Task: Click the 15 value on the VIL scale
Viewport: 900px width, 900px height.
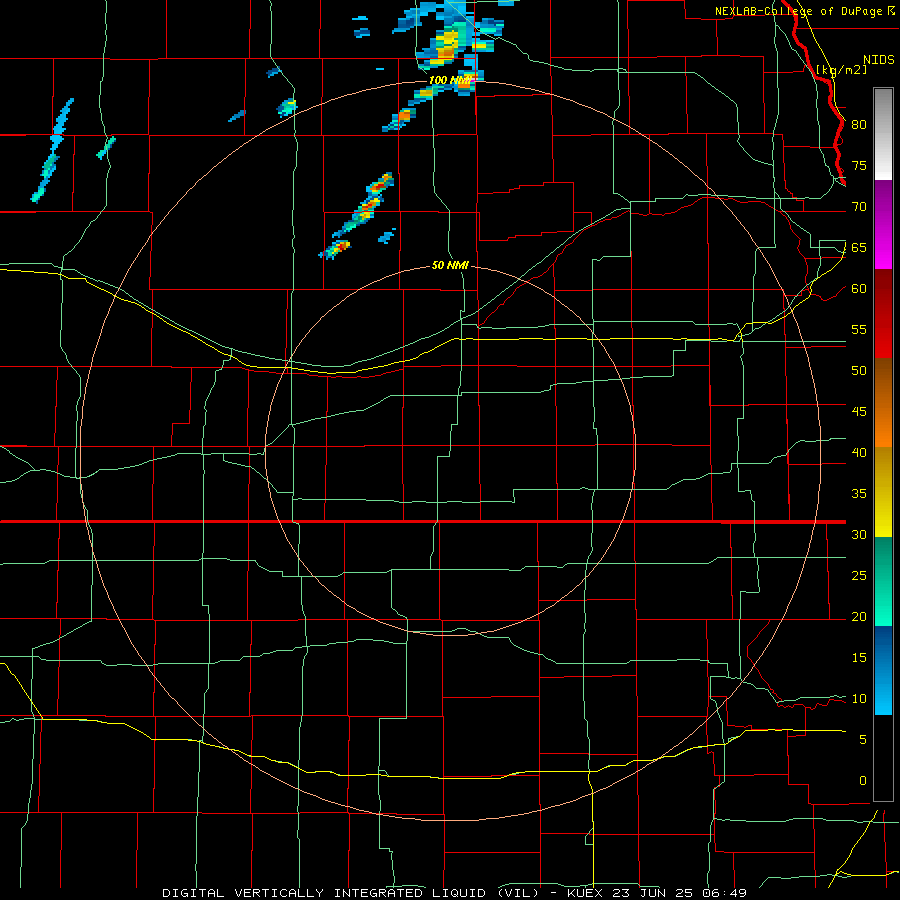Action: (x=859, y=658)
